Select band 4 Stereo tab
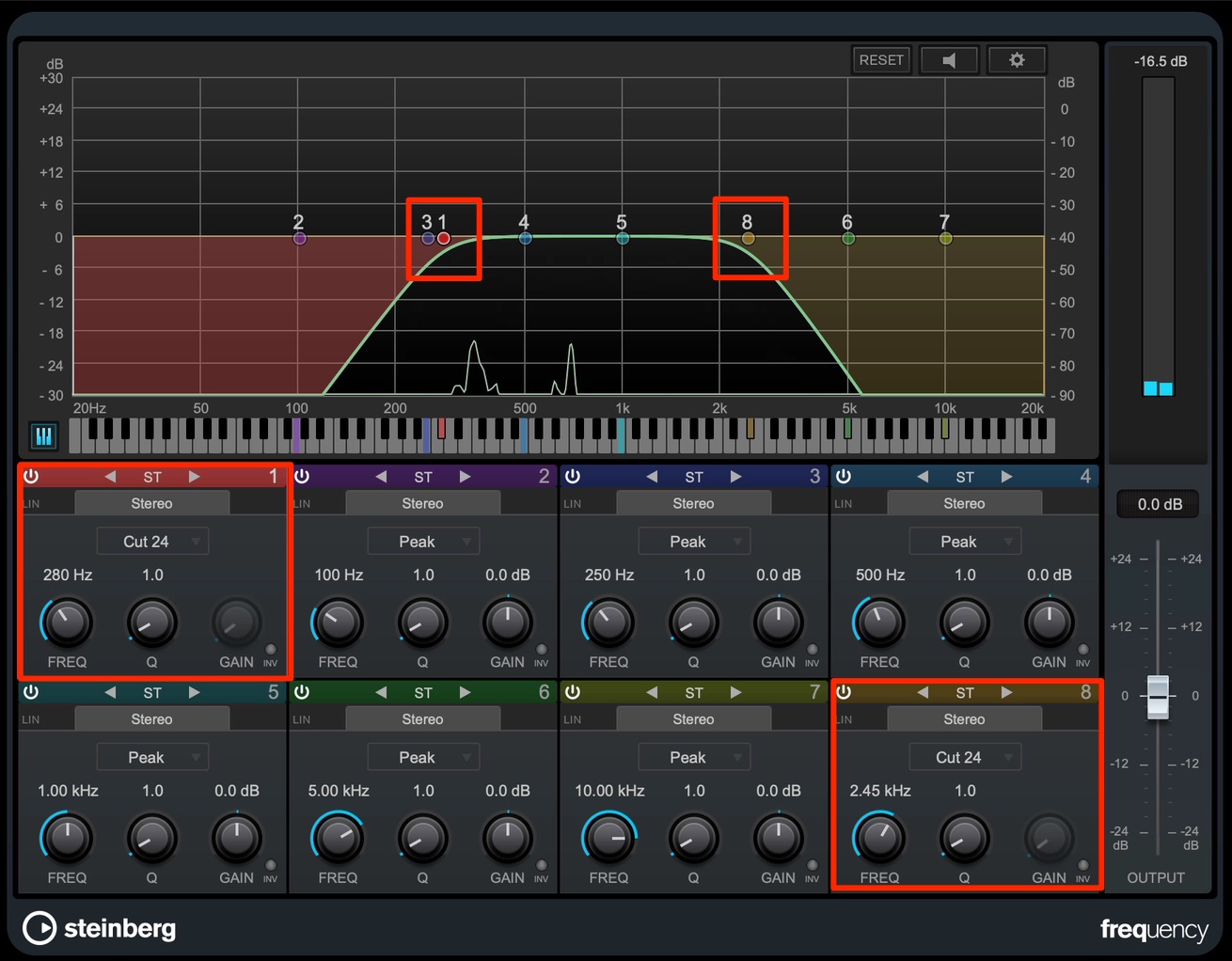The image size is (1232, 961). point(964,503)
